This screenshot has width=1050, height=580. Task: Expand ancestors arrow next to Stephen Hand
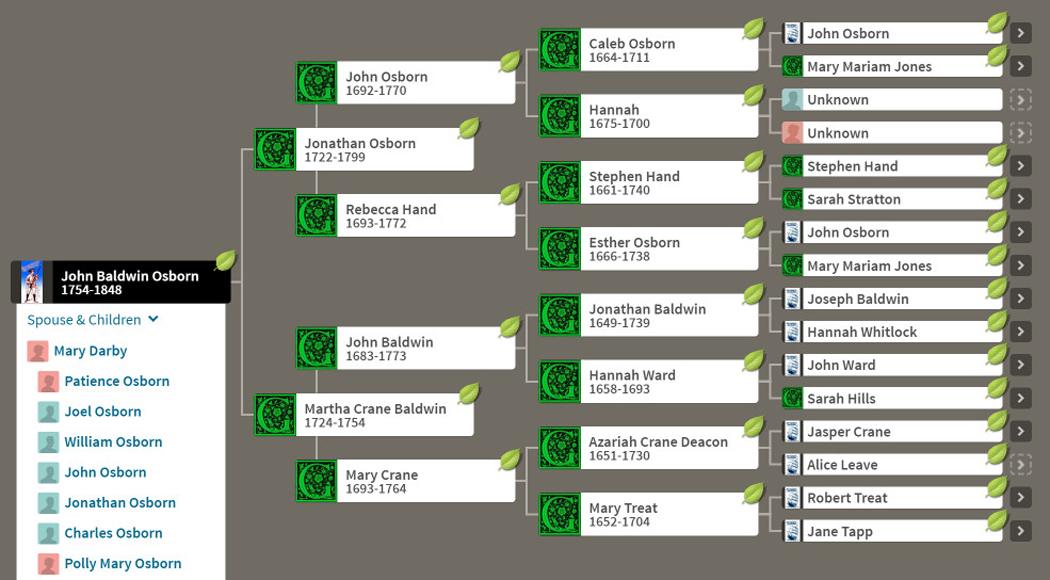click(x=1020, y=166)
